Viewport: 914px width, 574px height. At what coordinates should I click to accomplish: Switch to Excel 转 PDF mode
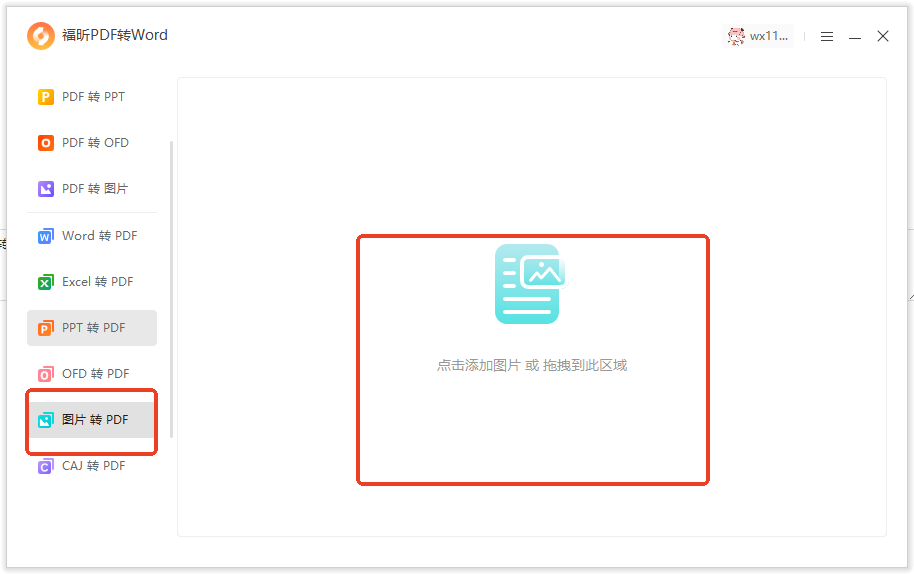pyautogui.click(x=97, y=282)
